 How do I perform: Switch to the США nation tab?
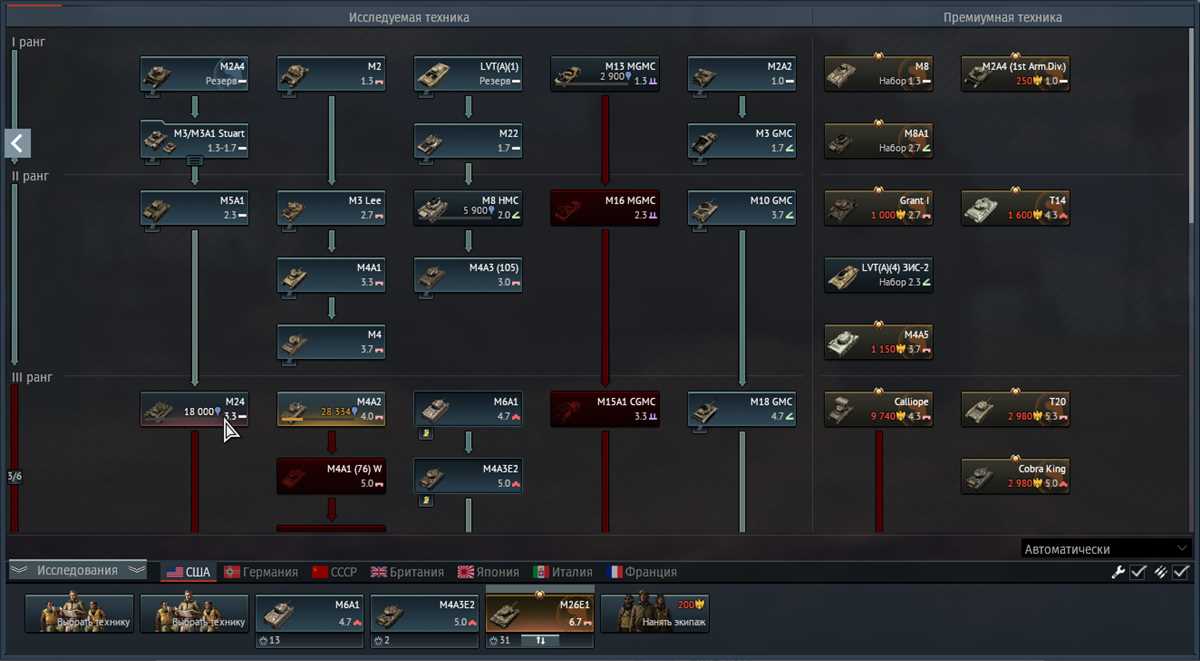[188, 572]
